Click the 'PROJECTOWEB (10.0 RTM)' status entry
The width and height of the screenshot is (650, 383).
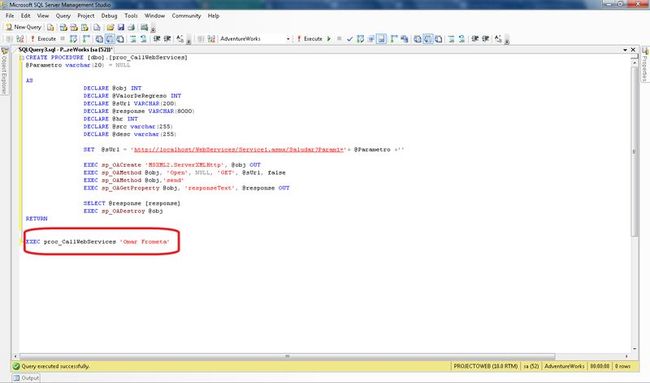coord(485,366)
